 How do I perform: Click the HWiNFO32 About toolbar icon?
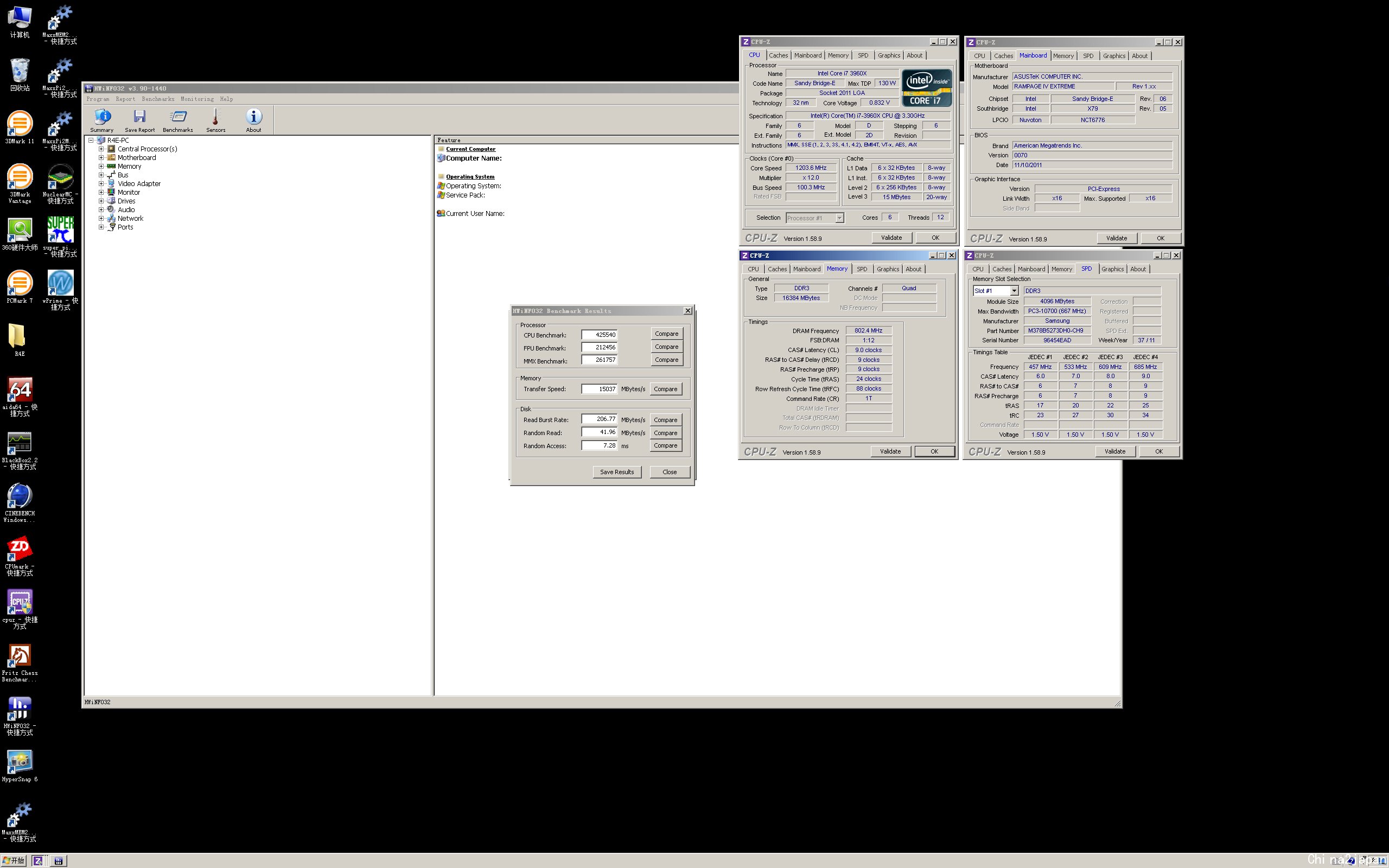coord(254,120)
